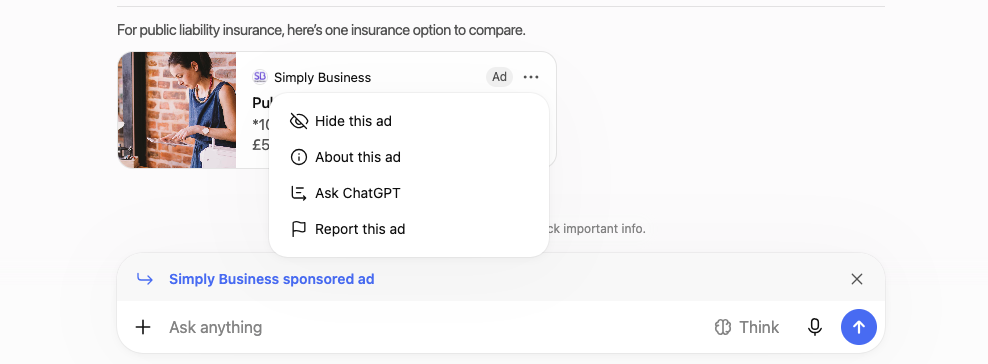Send the message with the blue arrow
This screenshot has width=988, height=364.
pyautogui.click(x=859, y=327)
